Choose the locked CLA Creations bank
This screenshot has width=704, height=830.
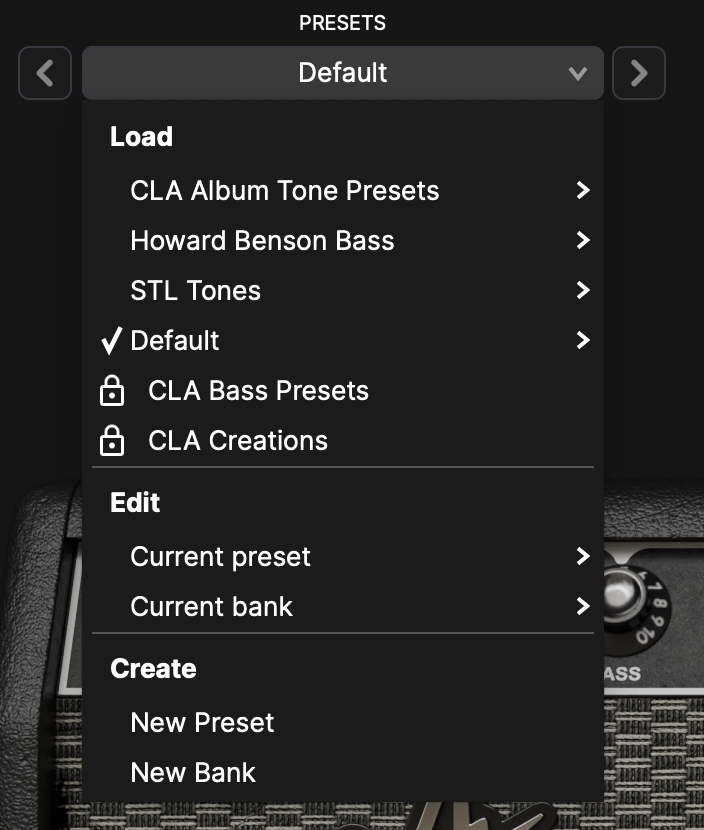(x=238, y=440)
